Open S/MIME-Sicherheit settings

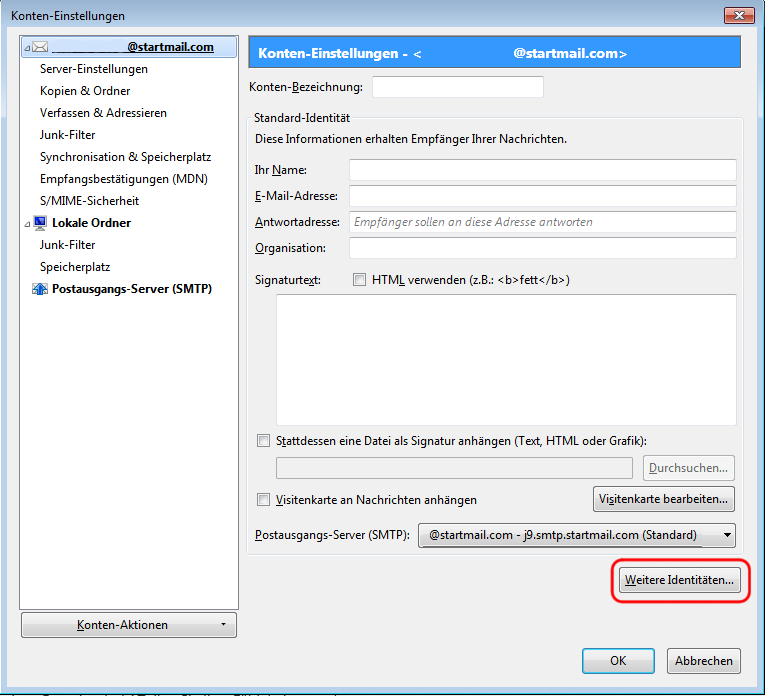89,200
